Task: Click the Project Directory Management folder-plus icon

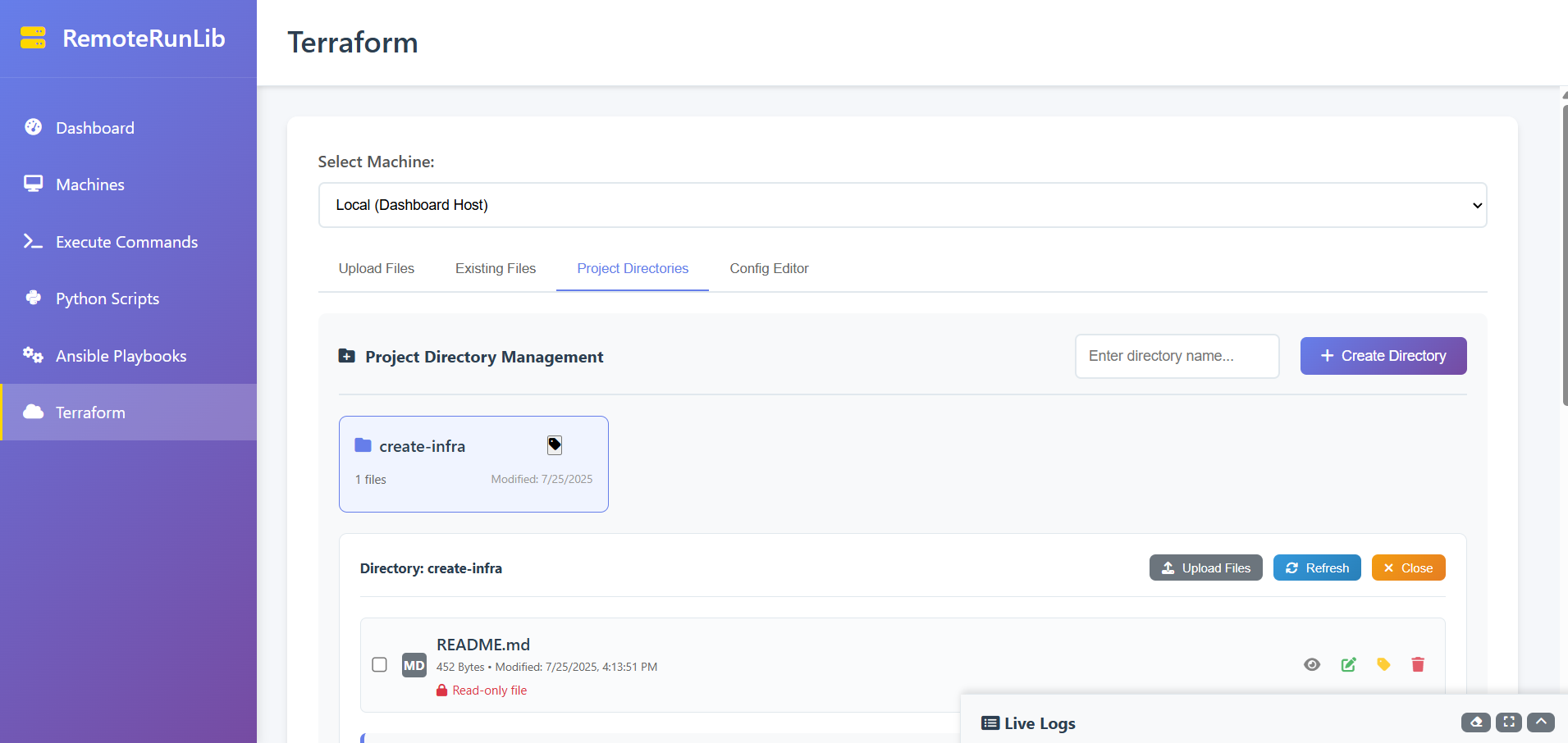Action: click(x=347, y=356)
